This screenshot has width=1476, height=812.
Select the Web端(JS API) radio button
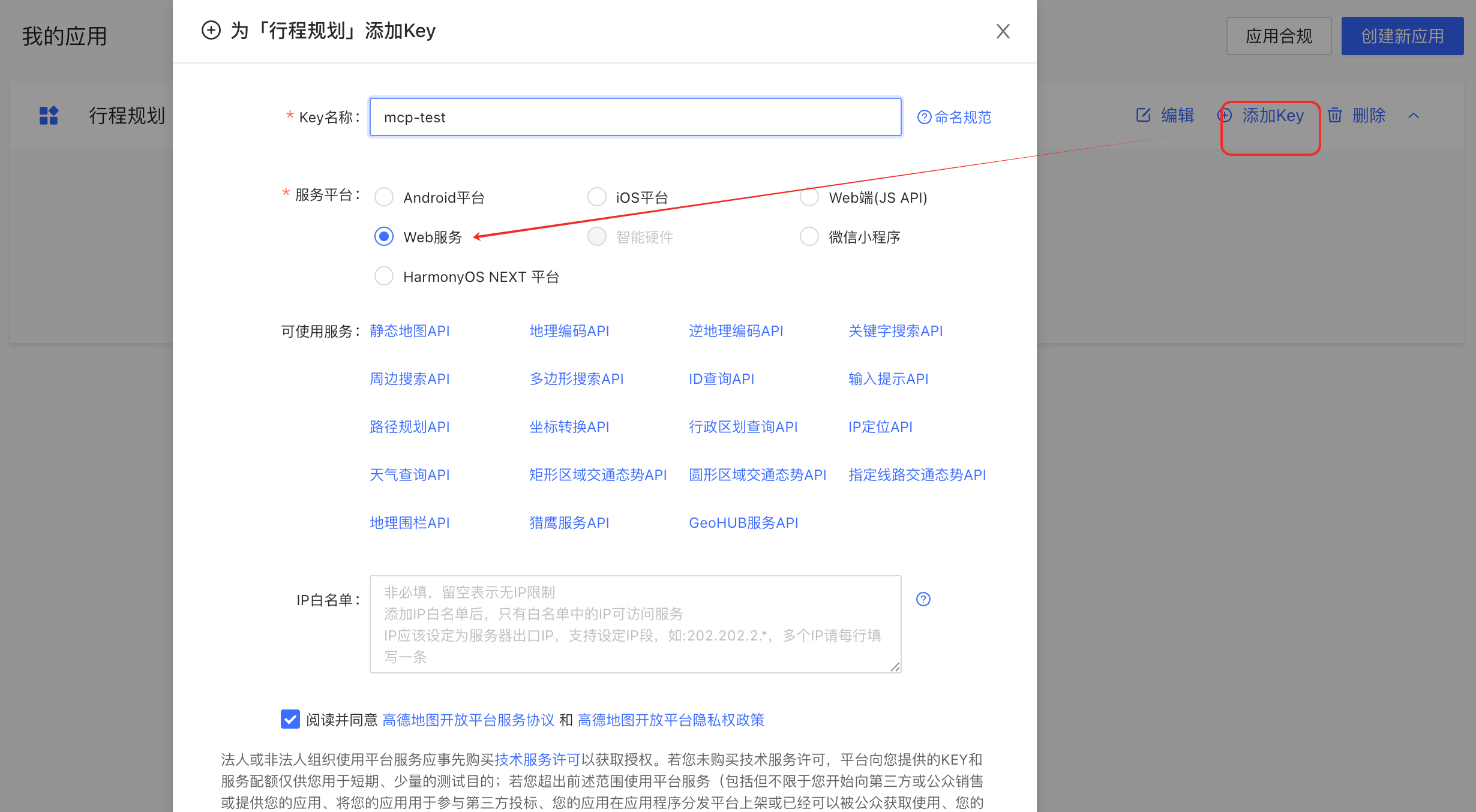809,197
